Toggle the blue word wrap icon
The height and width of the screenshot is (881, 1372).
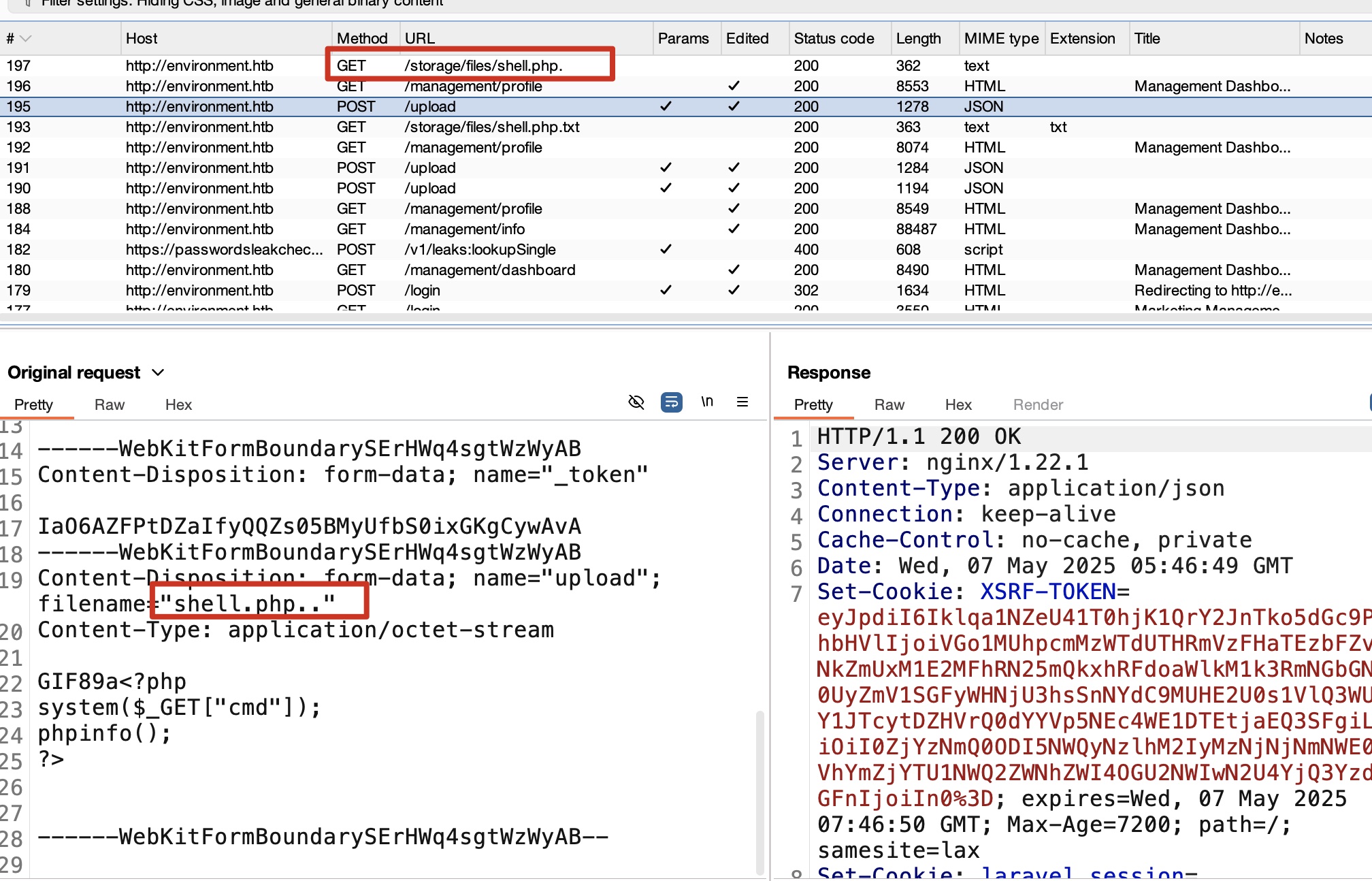click(x=671, y=402)
